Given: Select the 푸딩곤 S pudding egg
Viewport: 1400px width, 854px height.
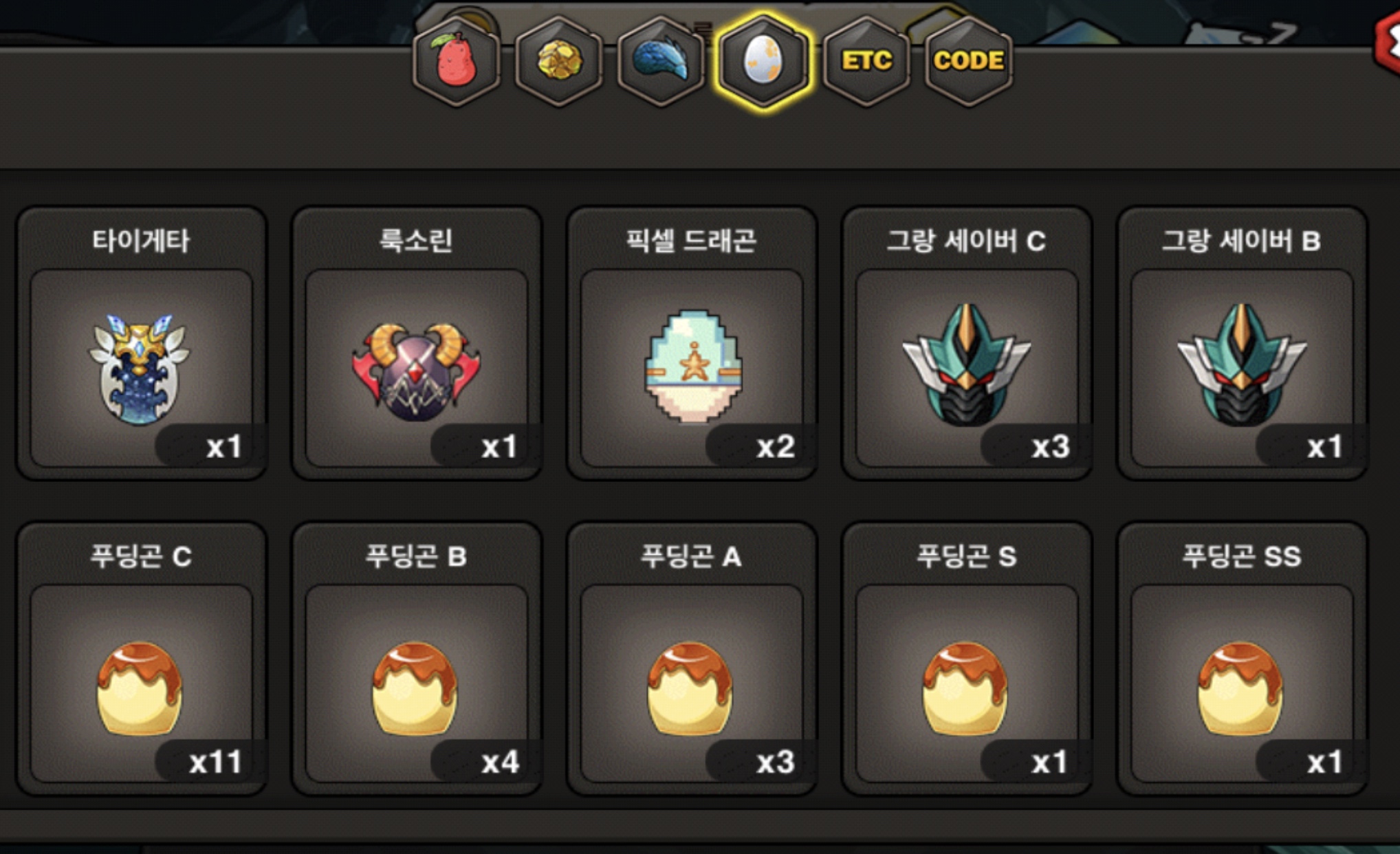Looking at the screenshot, I should [x=965, y=688].
